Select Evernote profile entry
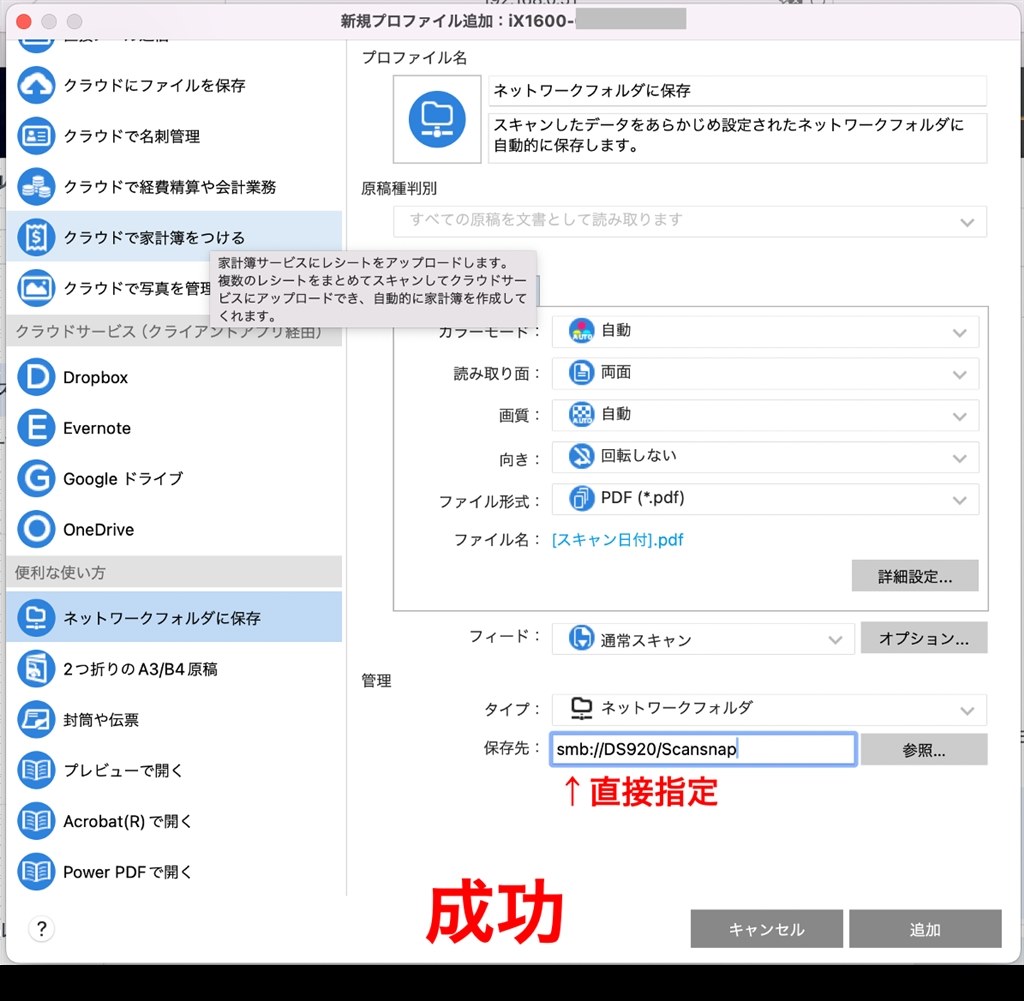Viewport: 1024px width, 1001px height. pos(174,428)
